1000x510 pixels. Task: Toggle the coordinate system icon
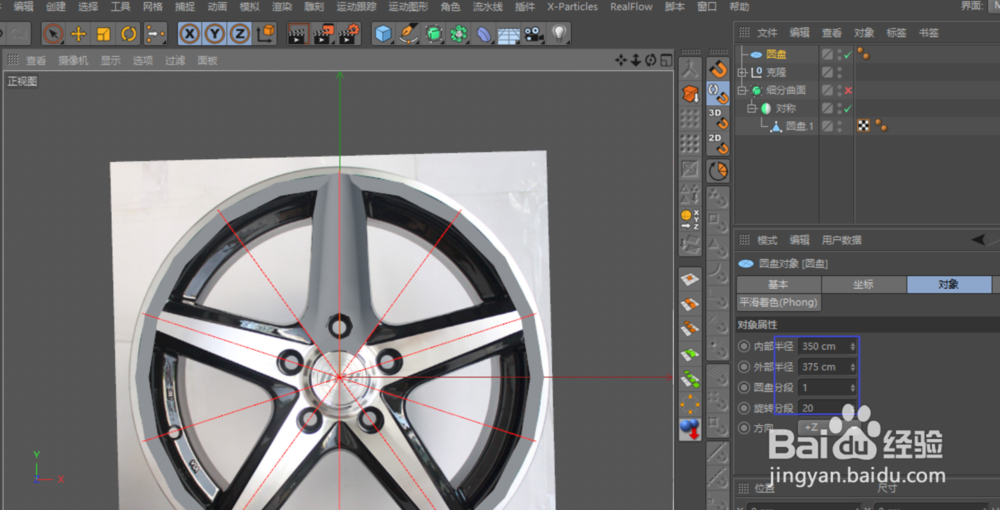(x=265, y=34)
